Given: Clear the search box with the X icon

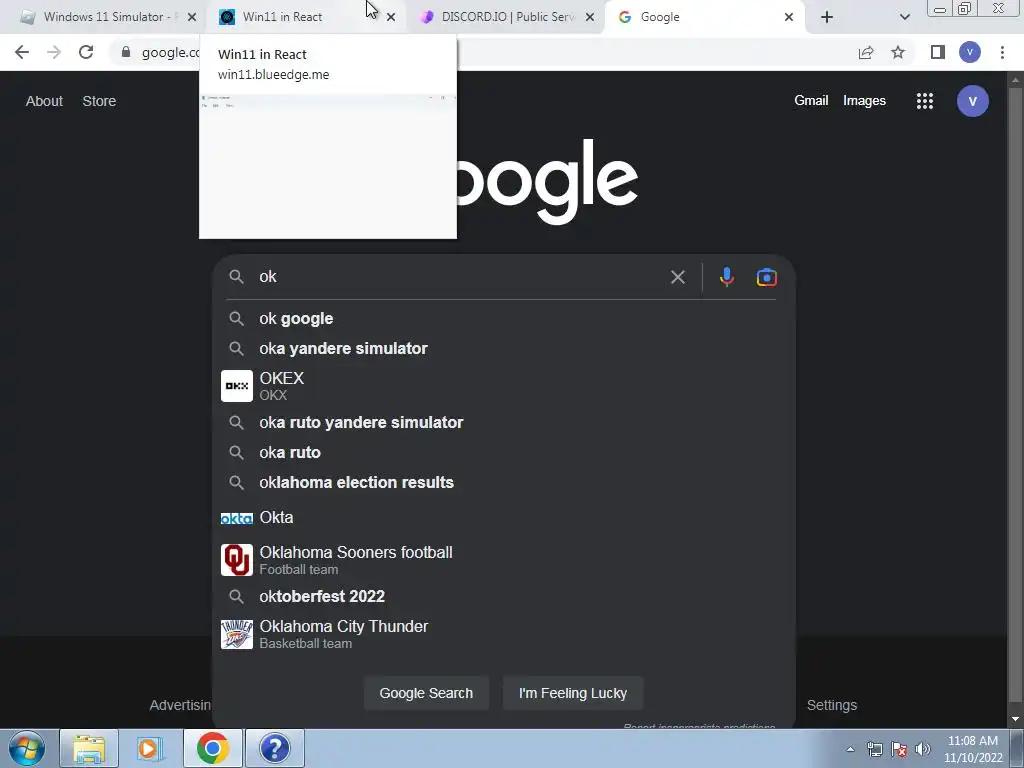Looking at the screenshot, I should coord(678,277).
